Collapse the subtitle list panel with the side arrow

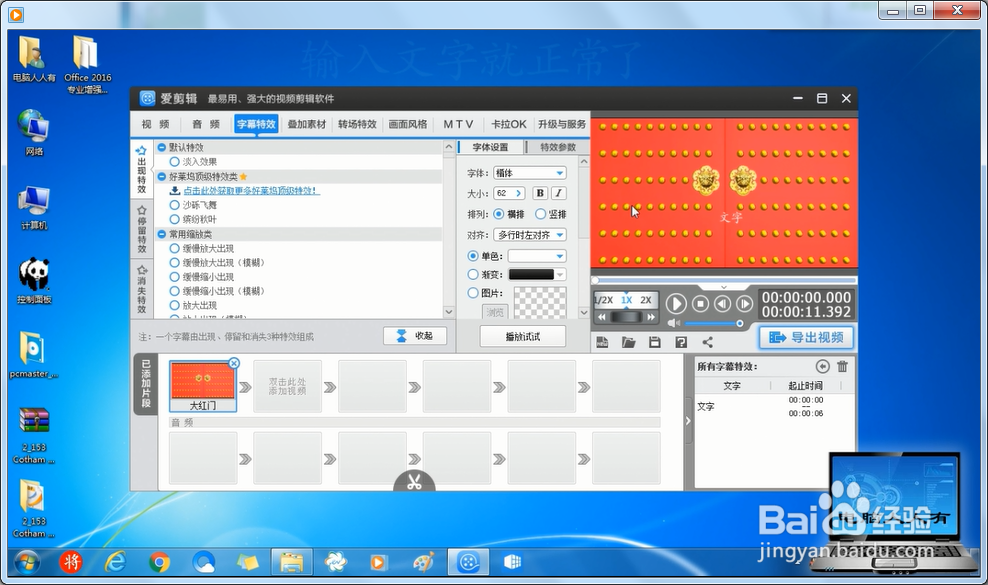(688, 420)
